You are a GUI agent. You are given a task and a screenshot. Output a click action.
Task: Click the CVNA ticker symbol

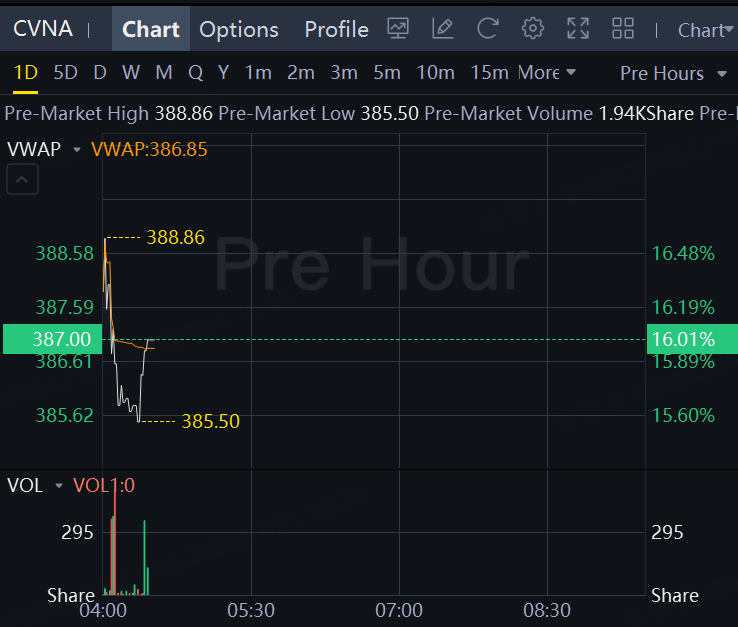coord(43,29)
